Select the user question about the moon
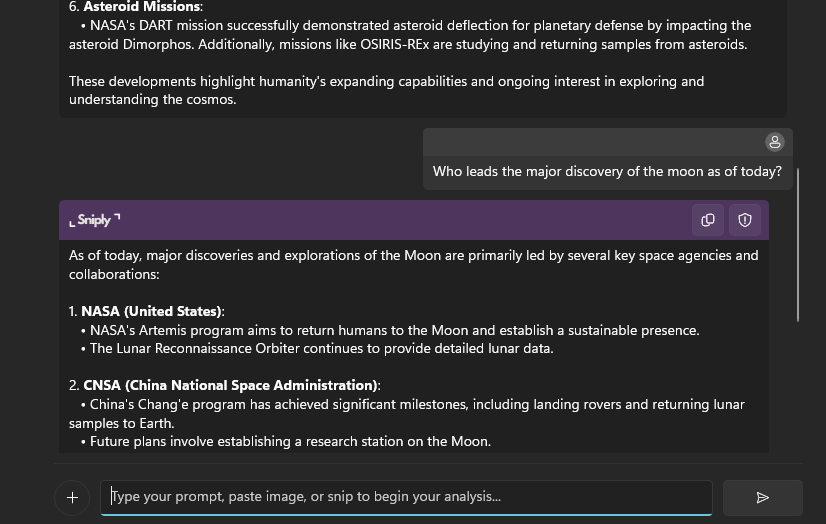 click(x=607, y=172)
